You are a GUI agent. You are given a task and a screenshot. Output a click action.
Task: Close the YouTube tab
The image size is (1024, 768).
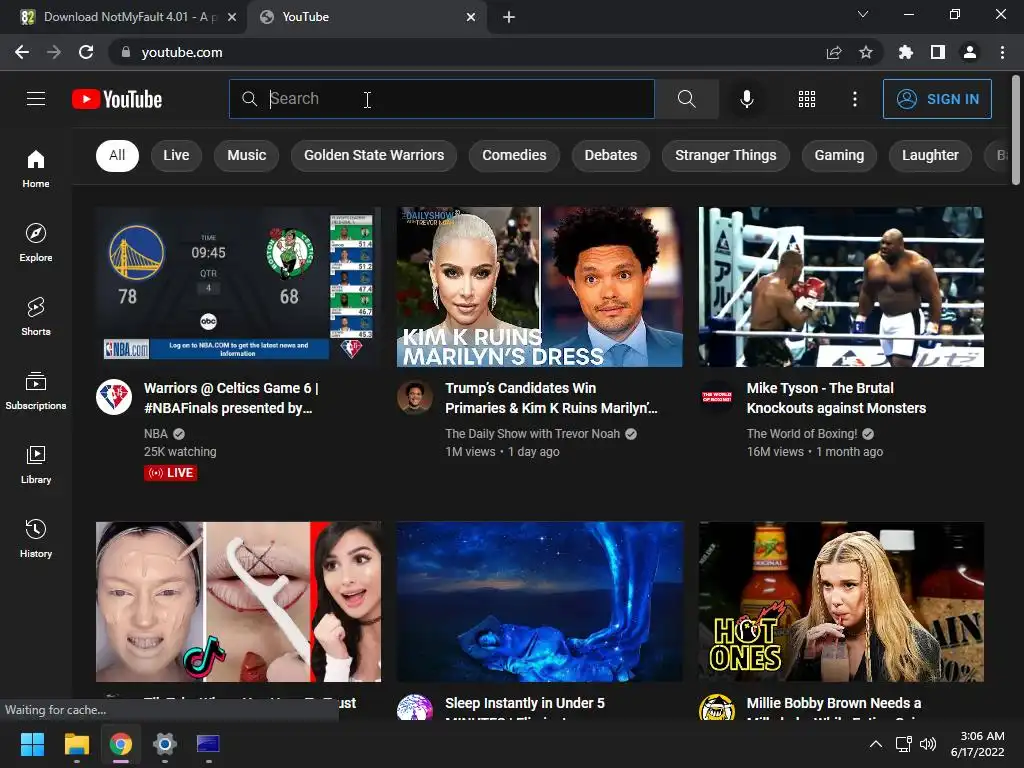coord(471,17)
